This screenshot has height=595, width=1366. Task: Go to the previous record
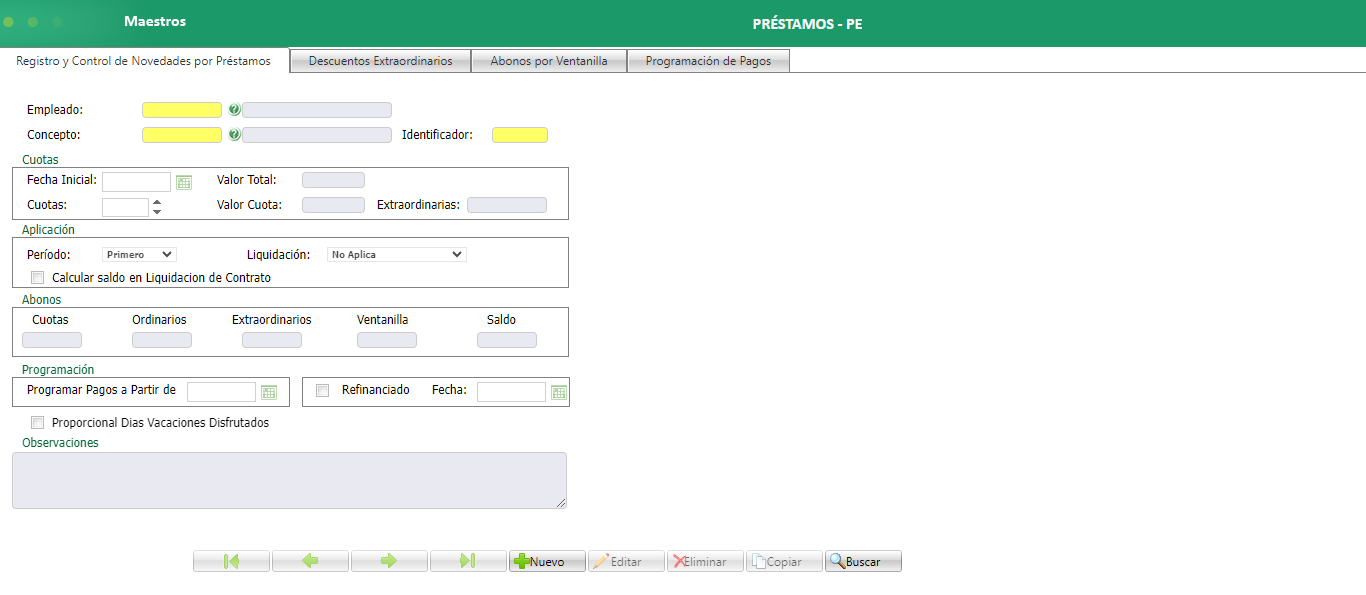tap(310, 560)
